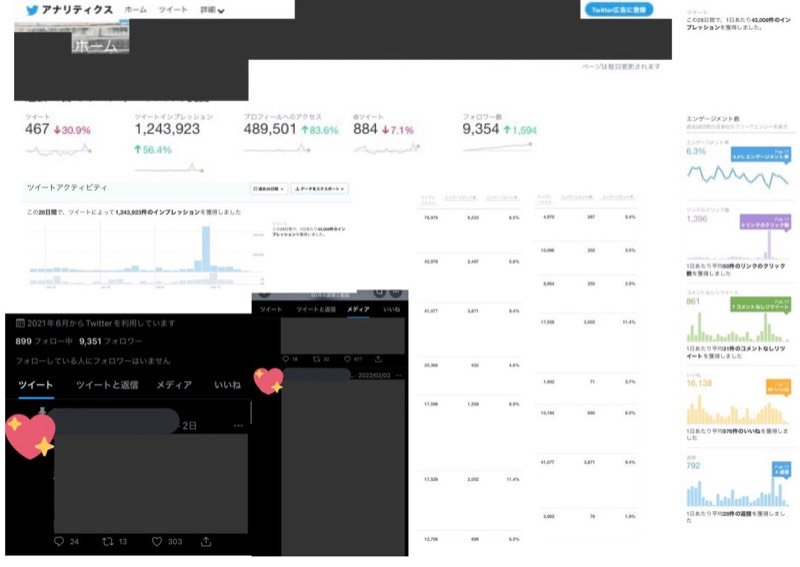The height and width of the screenshot is (567, 800).
Task: Click the more options icon in small mobile header
Action: point(396,292)
